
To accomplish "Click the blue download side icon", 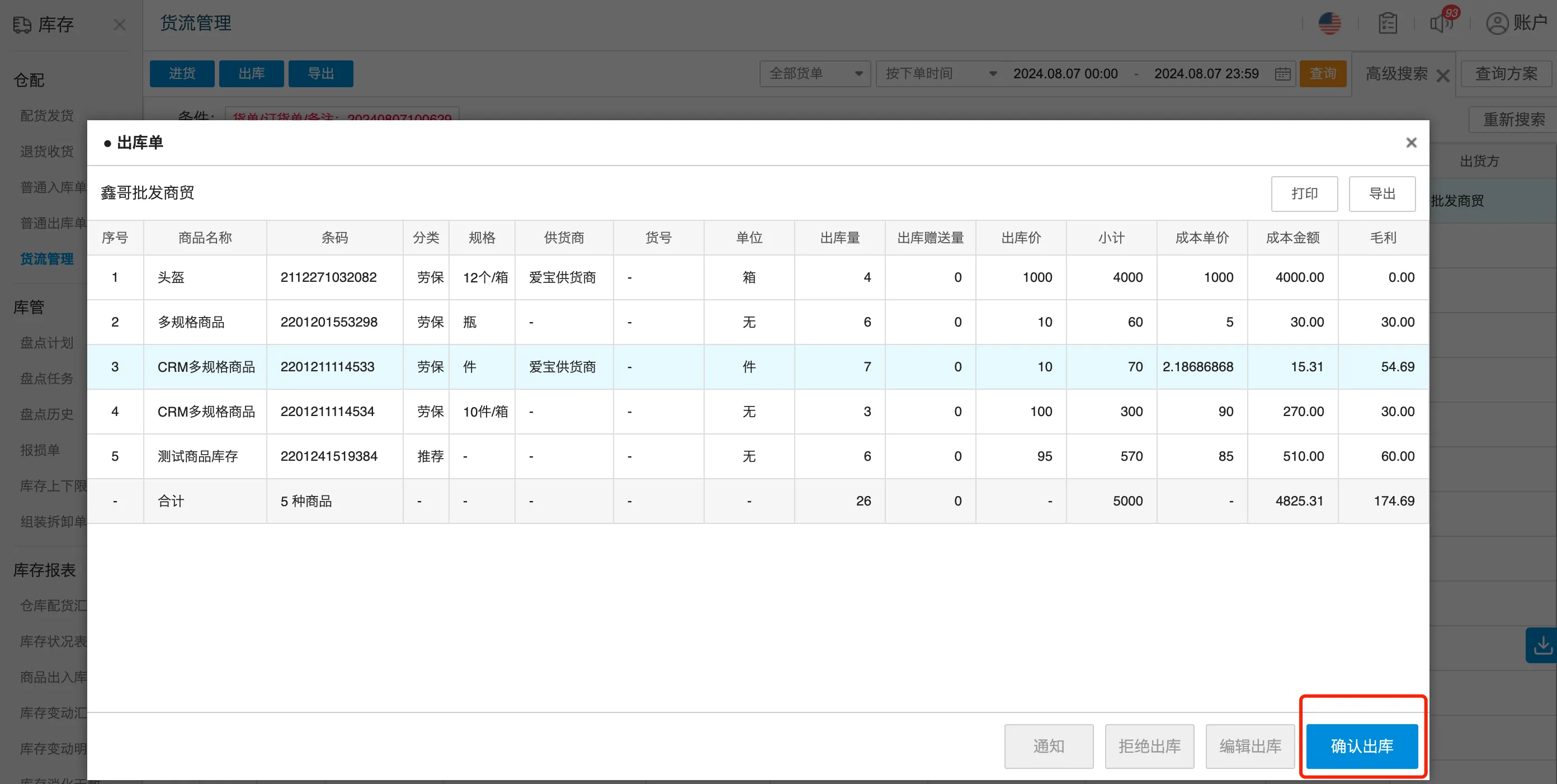I will click(1542, 645).
